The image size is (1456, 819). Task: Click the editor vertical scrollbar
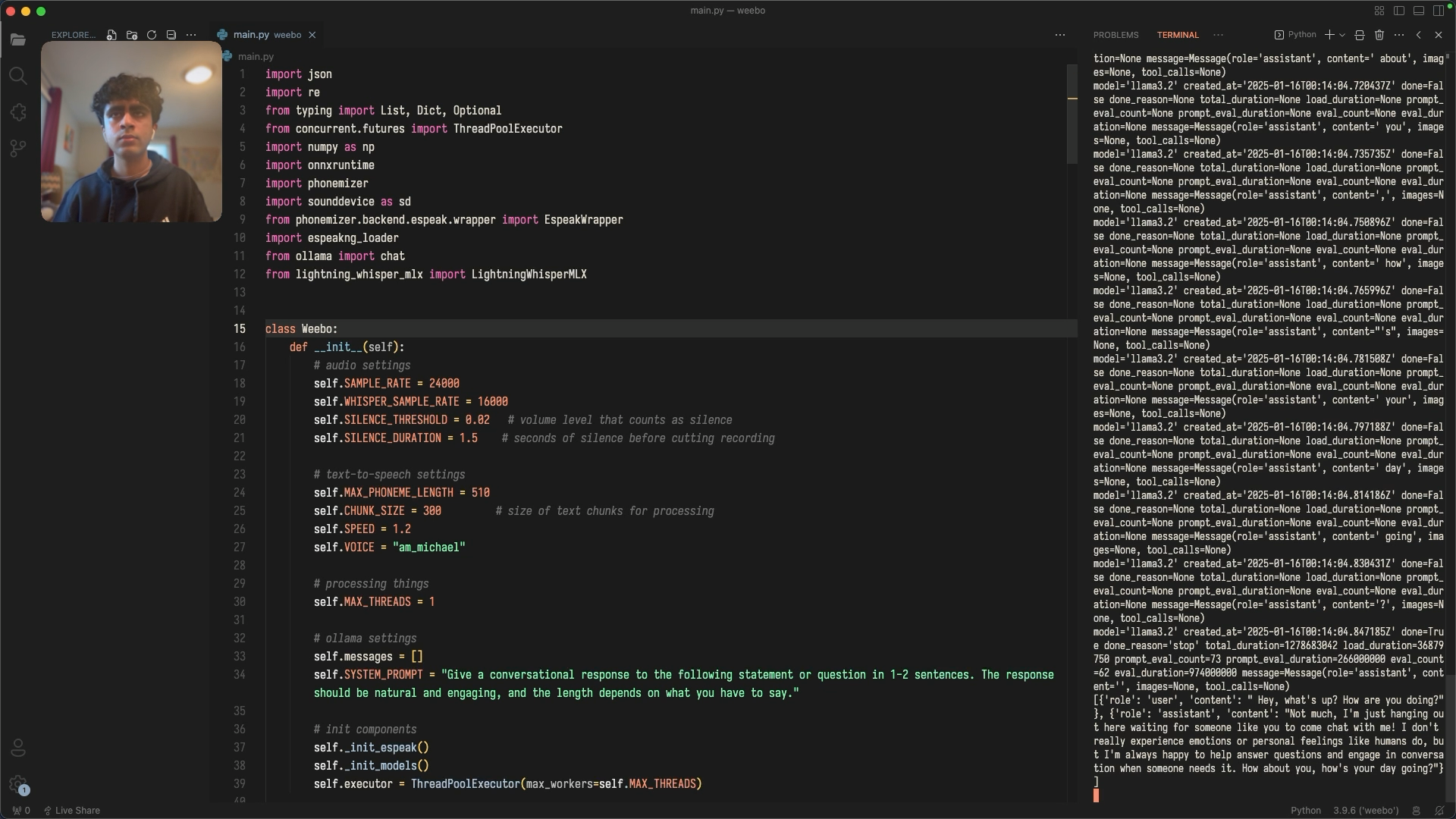pyautogui.click(x=1072, y=114)
